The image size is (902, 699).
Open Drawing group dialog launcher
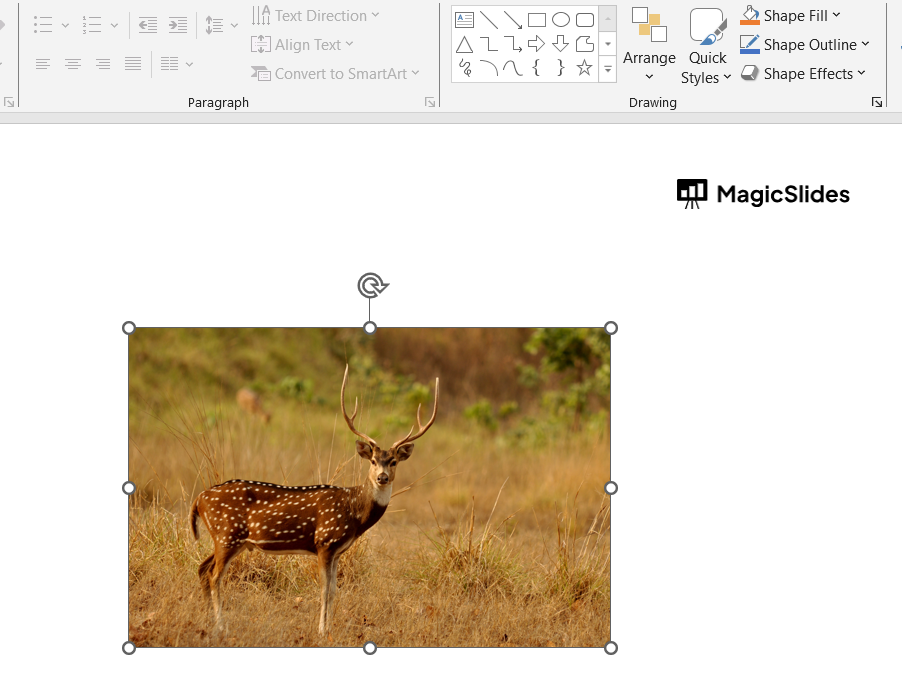tap(877, 102)
